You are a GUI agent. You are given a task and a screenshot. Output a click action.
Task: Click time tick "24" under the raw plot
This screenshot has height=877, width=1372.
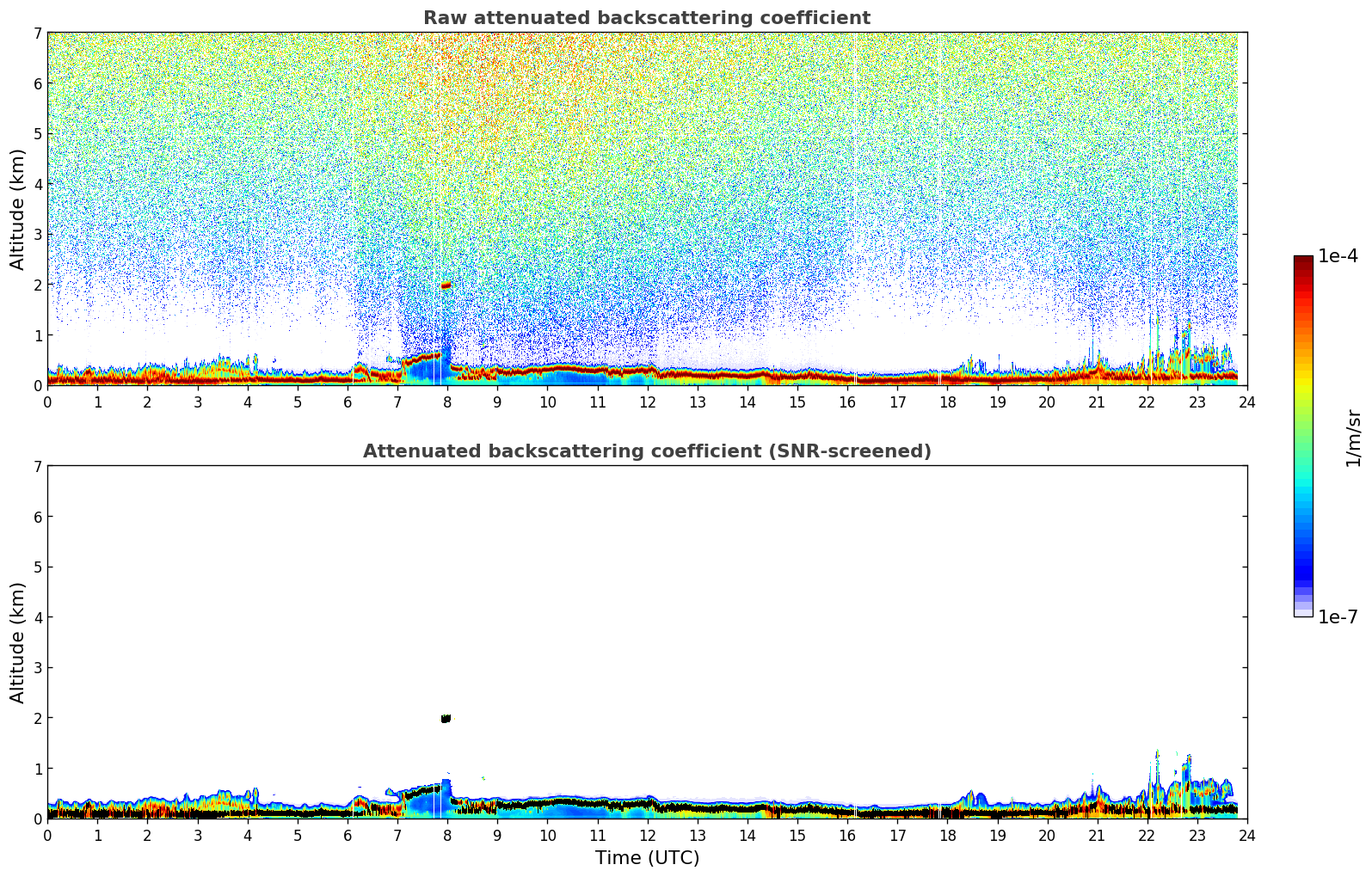(x=1247, y=402)
